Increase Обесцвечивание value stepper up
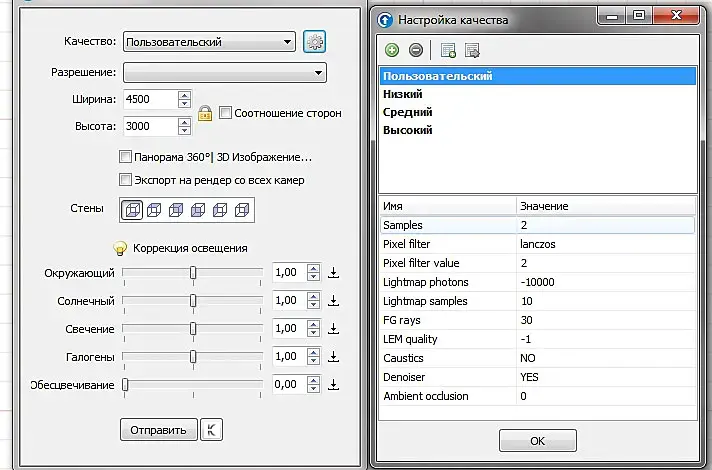The width and height of the screenshot is (712, 470). [x=313, y=381]
